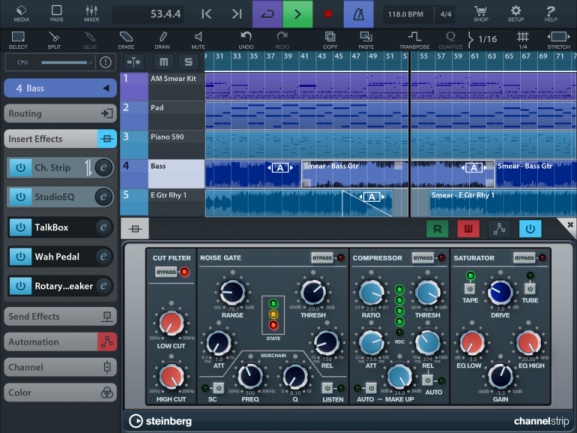The image size is (577, 433).
Task: Expand the Send Effects section
Action: click(60, 316)
